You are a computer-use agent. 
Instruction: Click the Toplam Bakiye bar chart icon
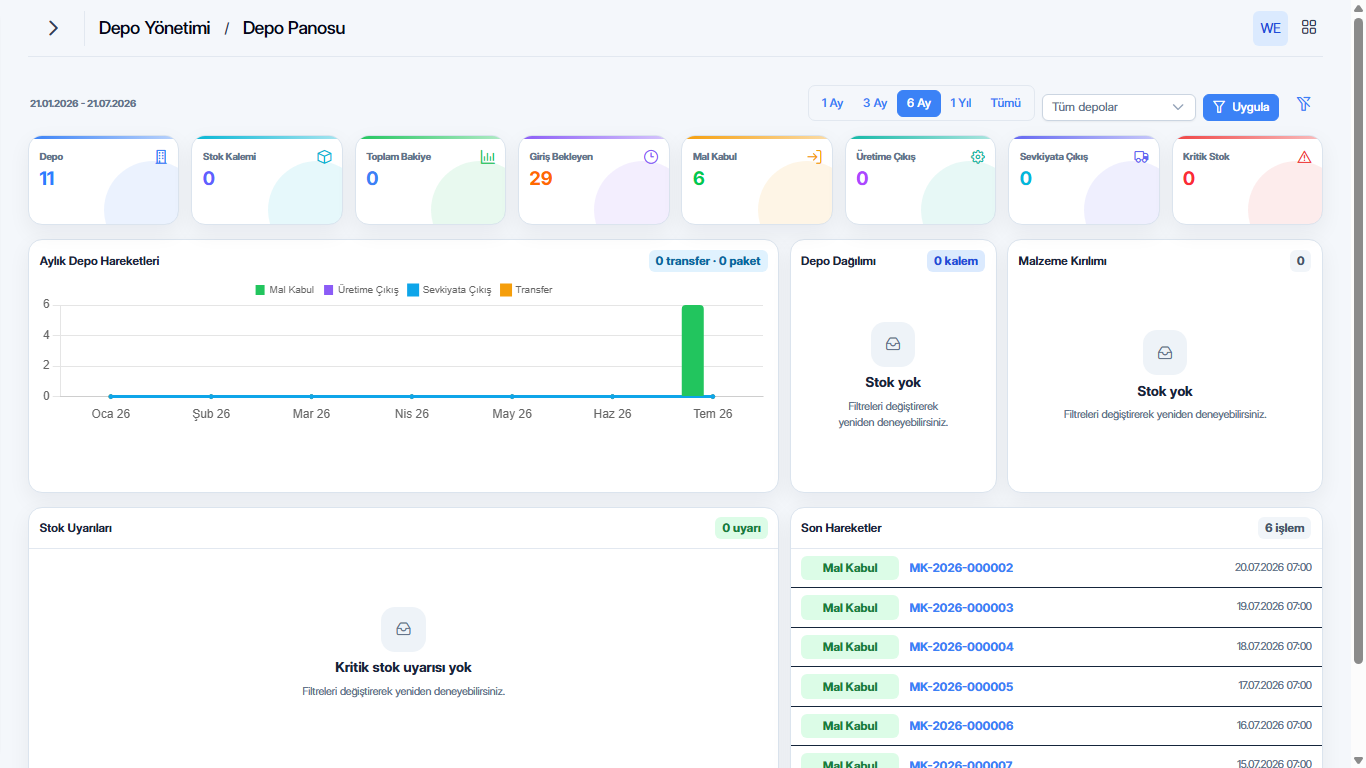click(488, 157)
